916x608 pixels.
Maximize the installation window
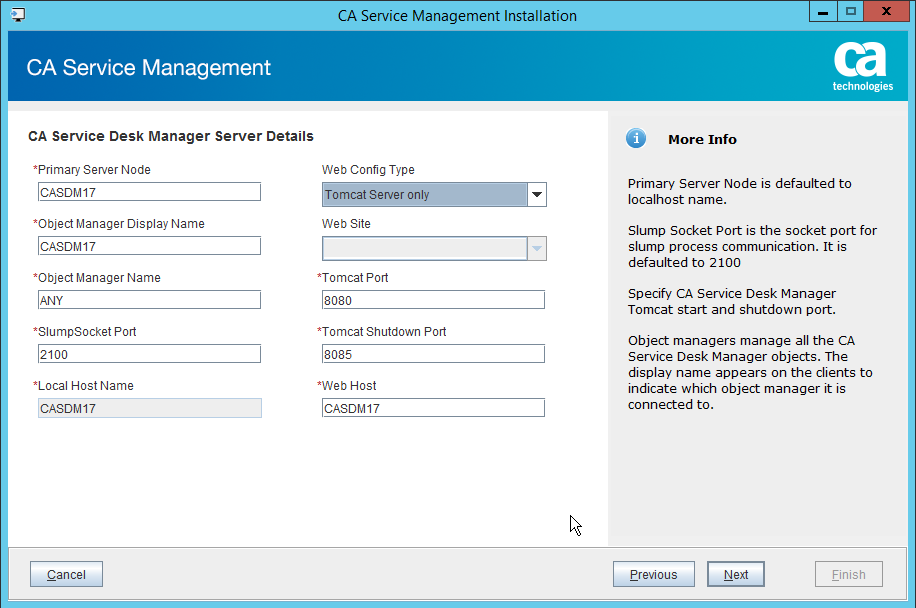coord(851,12)
